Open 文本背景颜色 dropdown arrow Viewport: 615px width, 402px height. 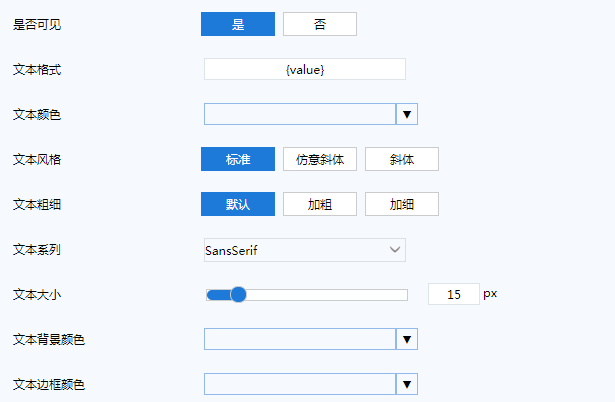[407, 339]
